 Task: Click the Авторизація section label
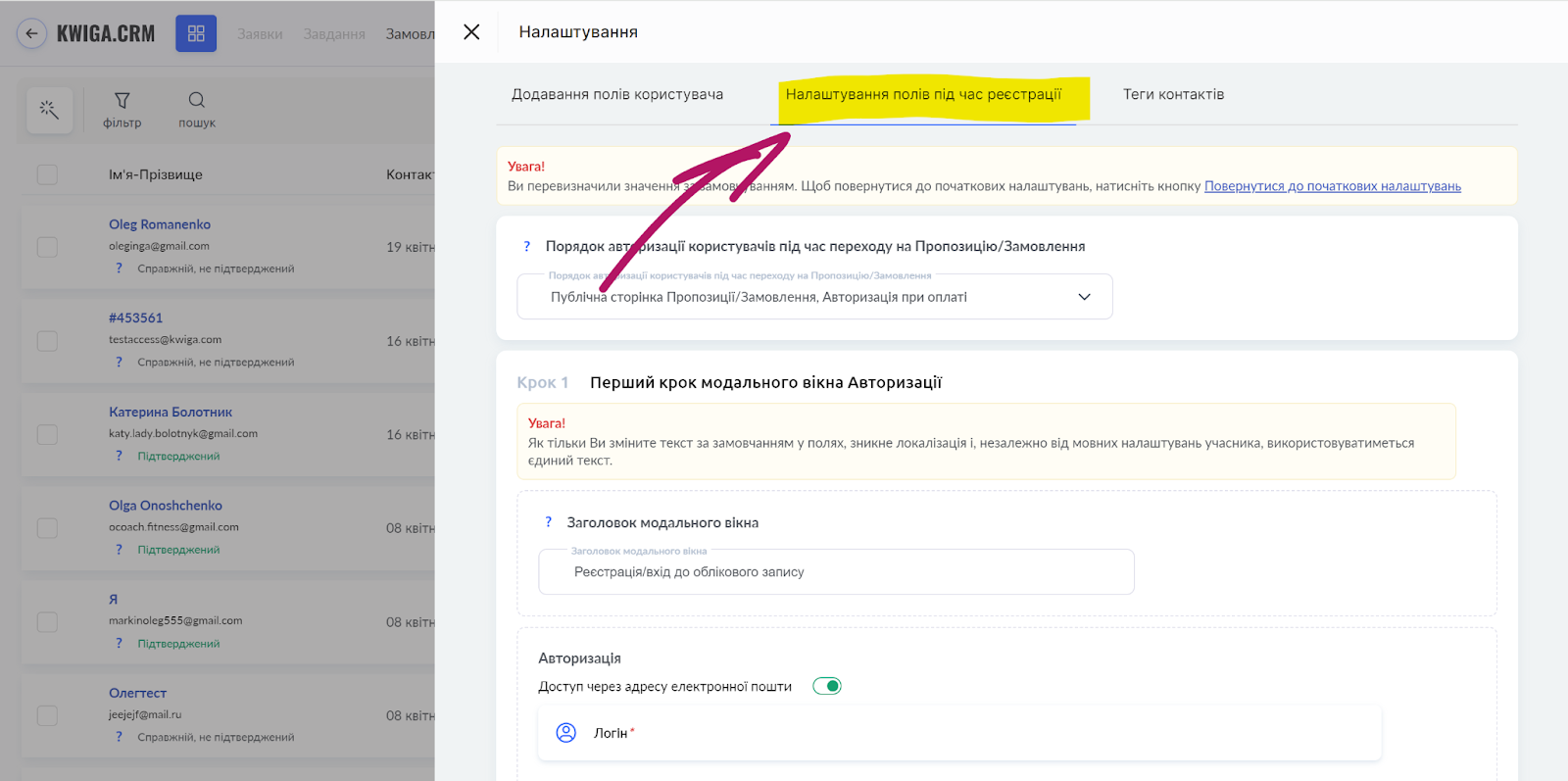tap(579, 659)
